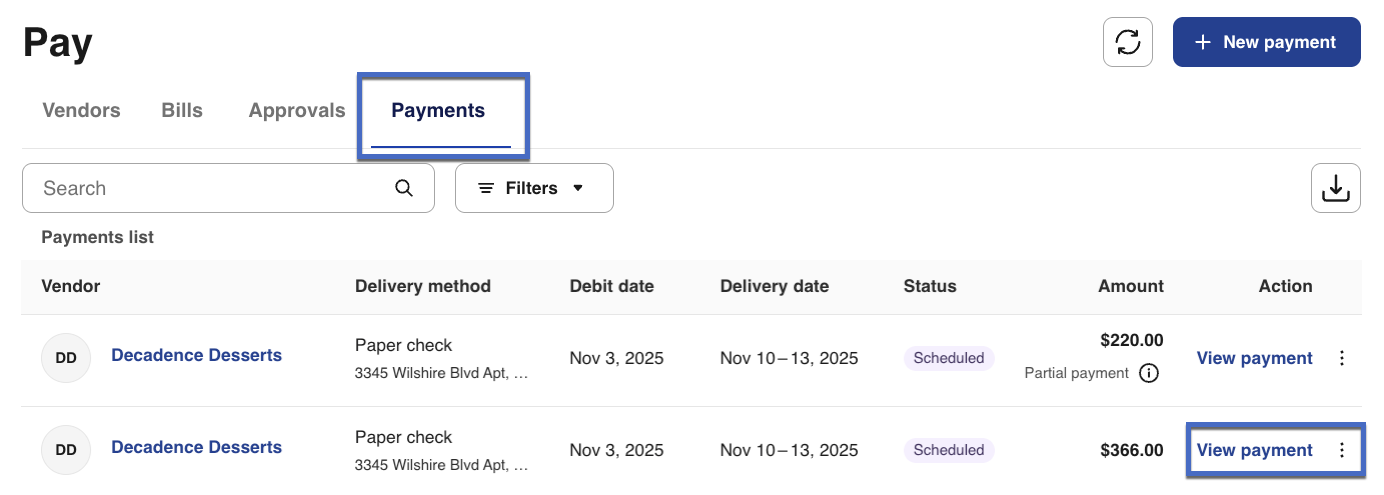Viewport: 1384px width, 495px height.
Task: Go to the Approvals tab
Action: point(297,111)
